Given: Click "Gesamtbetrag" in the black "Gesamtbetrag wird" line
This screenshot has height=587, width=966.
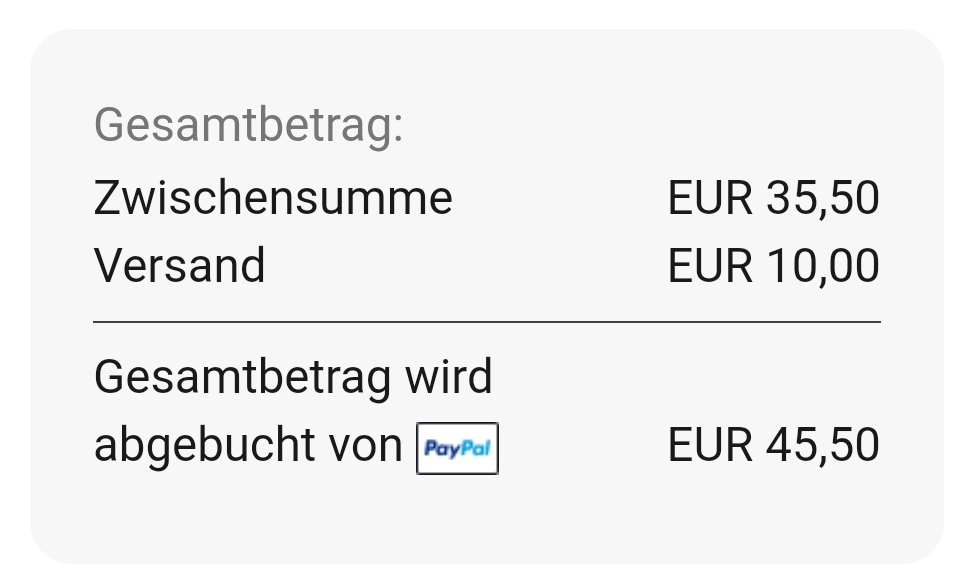Looking at the screenshot, I should pyautogui.click(x=242, y=378).
